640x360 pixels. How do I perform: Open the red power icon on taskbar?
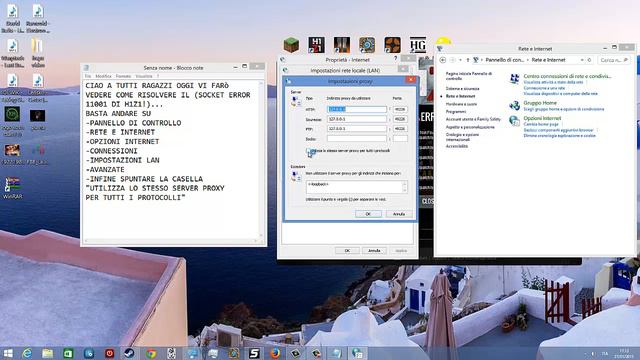(x=109, y=353)
